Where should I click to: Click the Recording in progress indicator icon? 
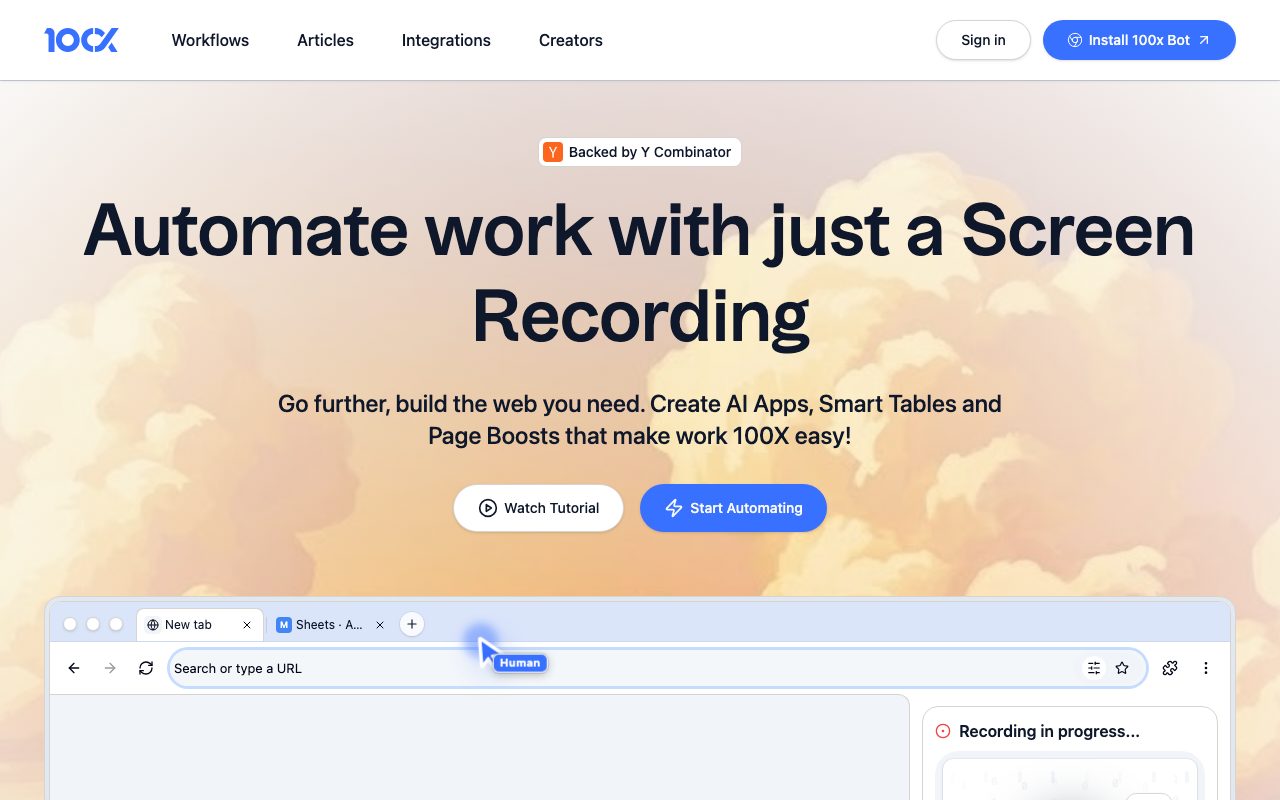click(x=943, y=731)
